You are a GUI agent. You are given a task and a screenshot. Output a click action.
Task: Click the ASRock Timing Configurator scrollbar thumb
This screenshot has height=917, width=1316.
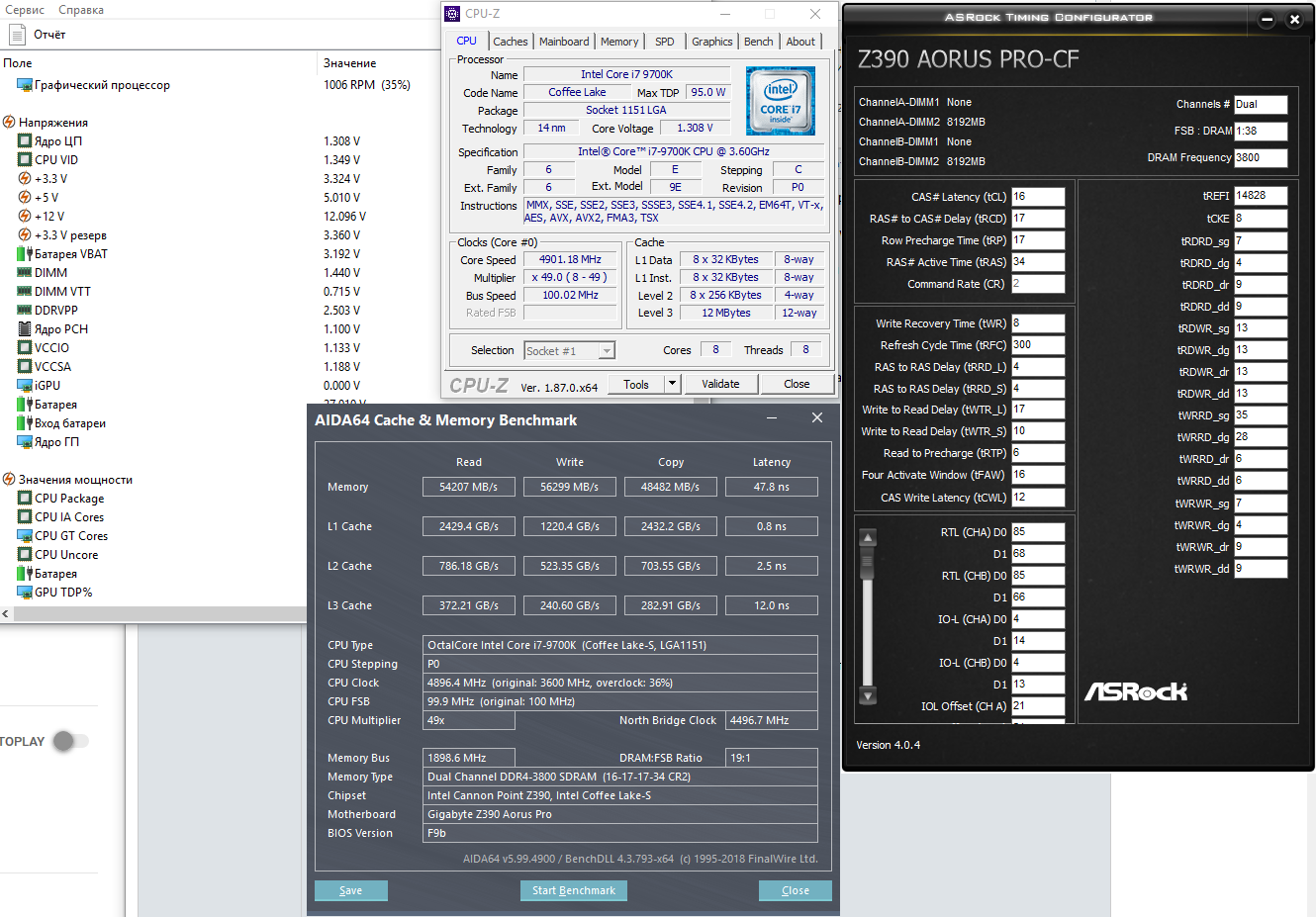pos(868,564)
